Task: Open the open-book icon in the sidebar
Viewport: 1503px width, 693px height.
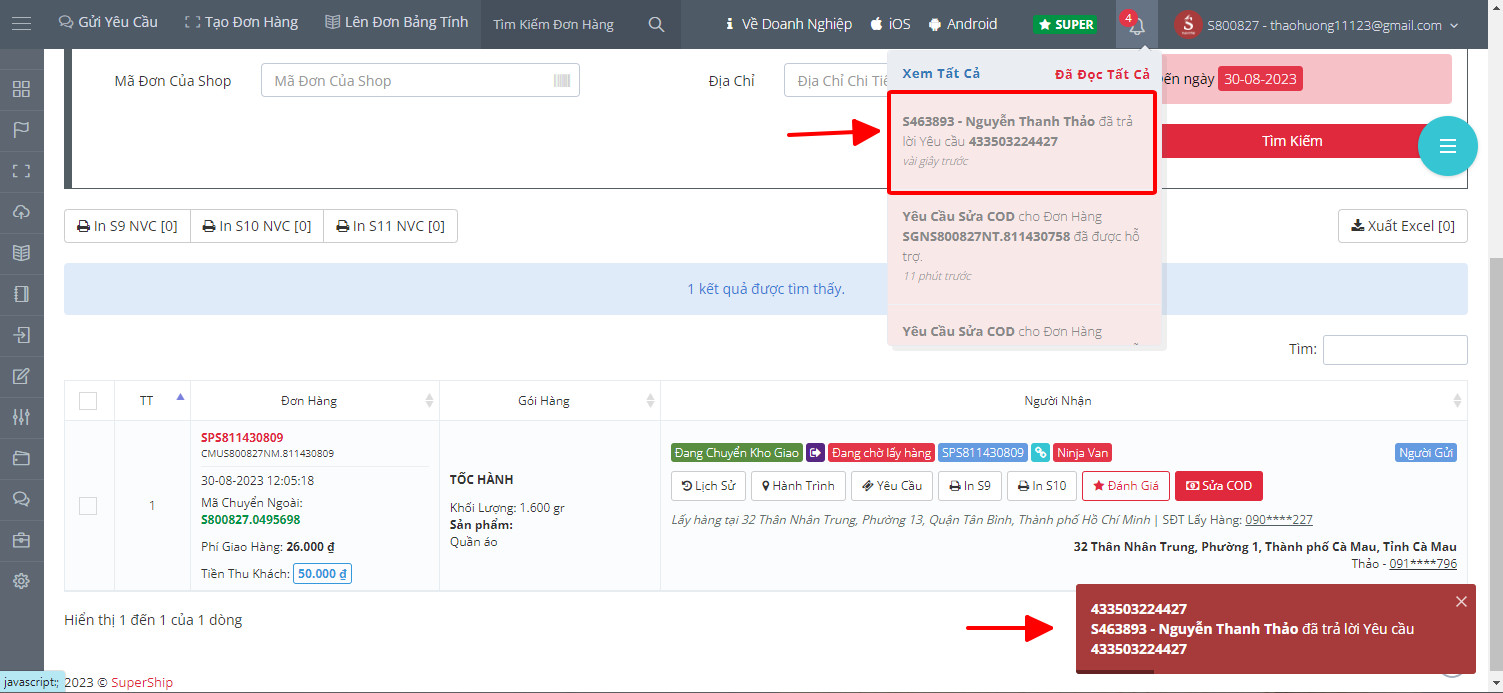Action: [21, 253]
